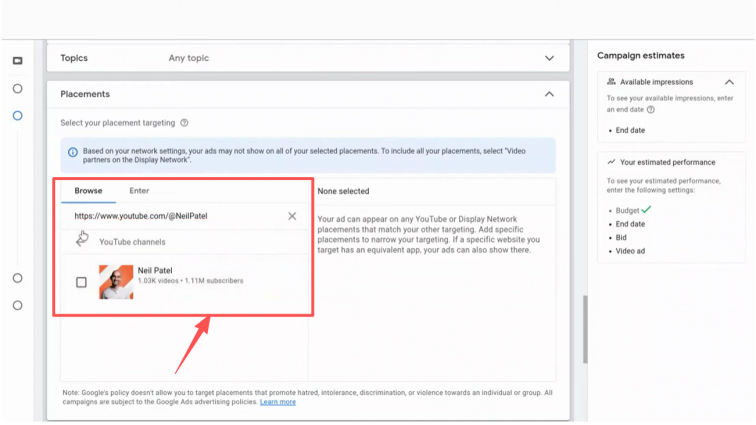Click the Available impressions people icon
Image resolution: width=756 pixels, height=425 pixels.
click(611, 82)
